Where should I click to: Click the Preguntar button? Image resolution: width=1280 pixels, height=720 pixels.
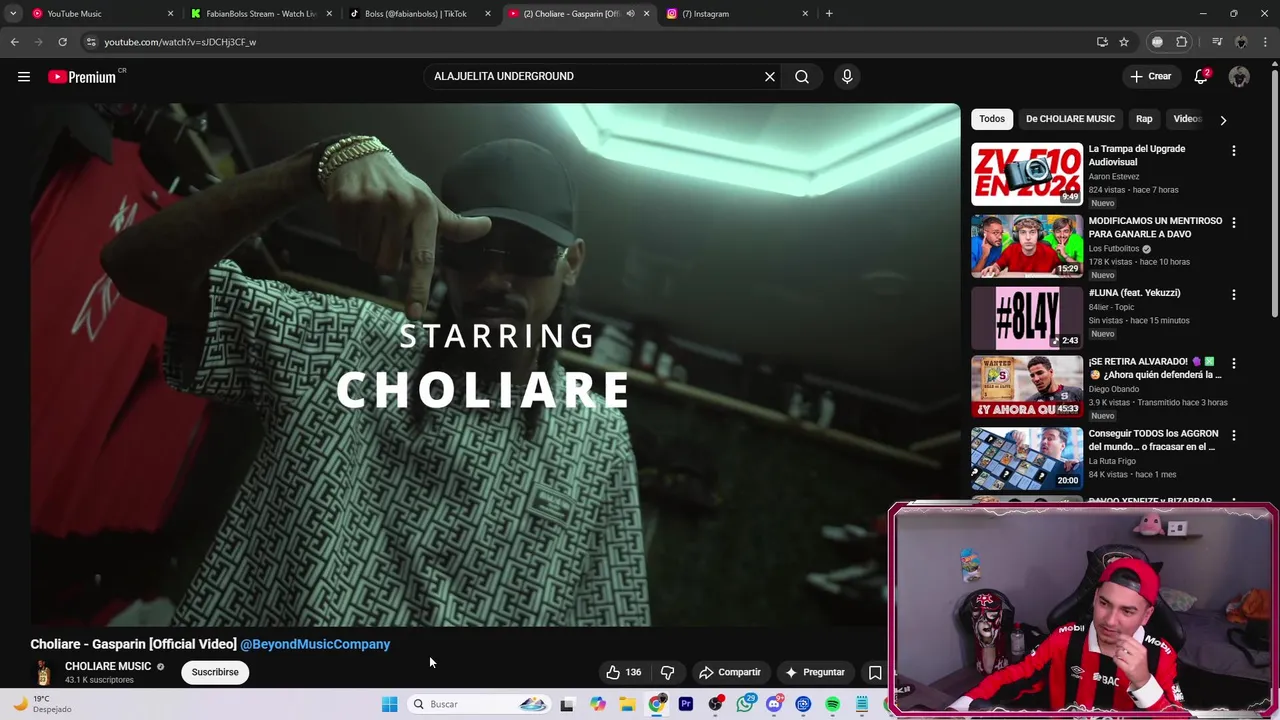coord(815,672)
